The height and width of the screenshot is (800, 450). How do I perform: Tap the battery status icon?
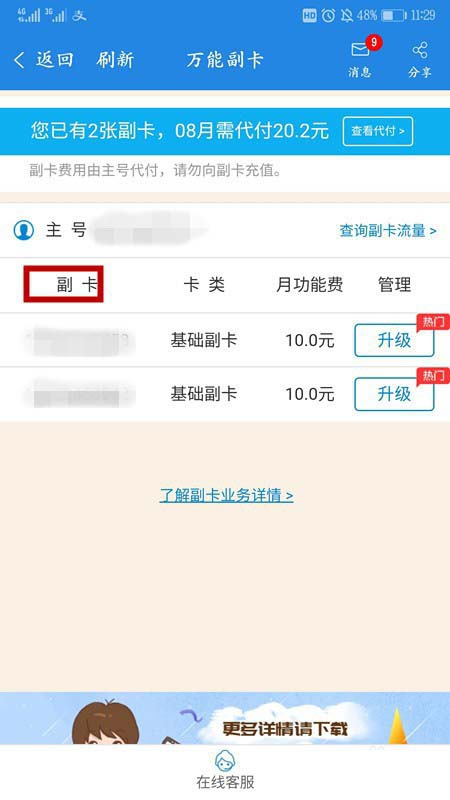tap(394, 15)
